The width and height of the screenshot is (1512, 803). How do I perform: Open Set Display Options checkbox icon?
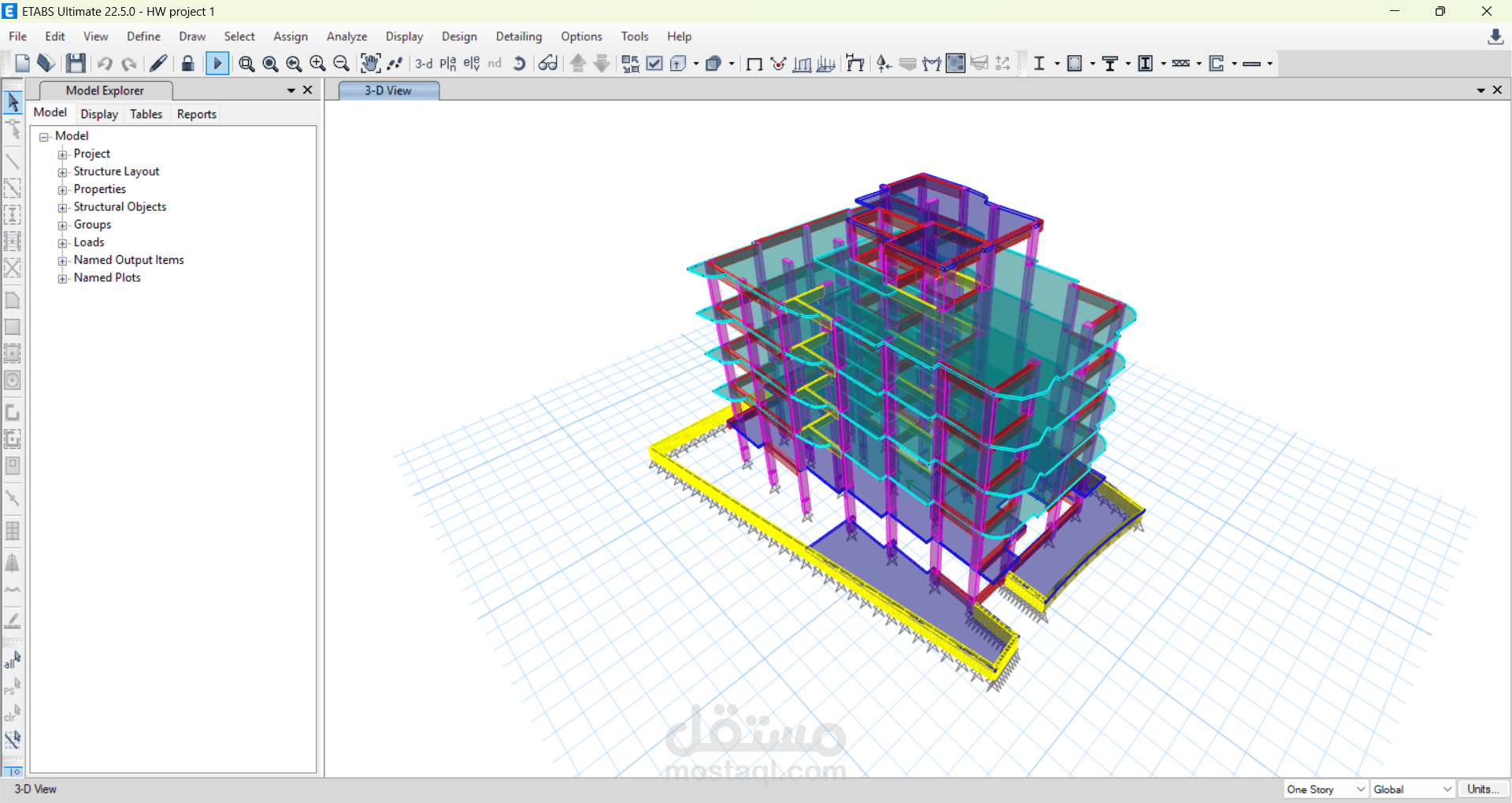(x=654, y=64)
